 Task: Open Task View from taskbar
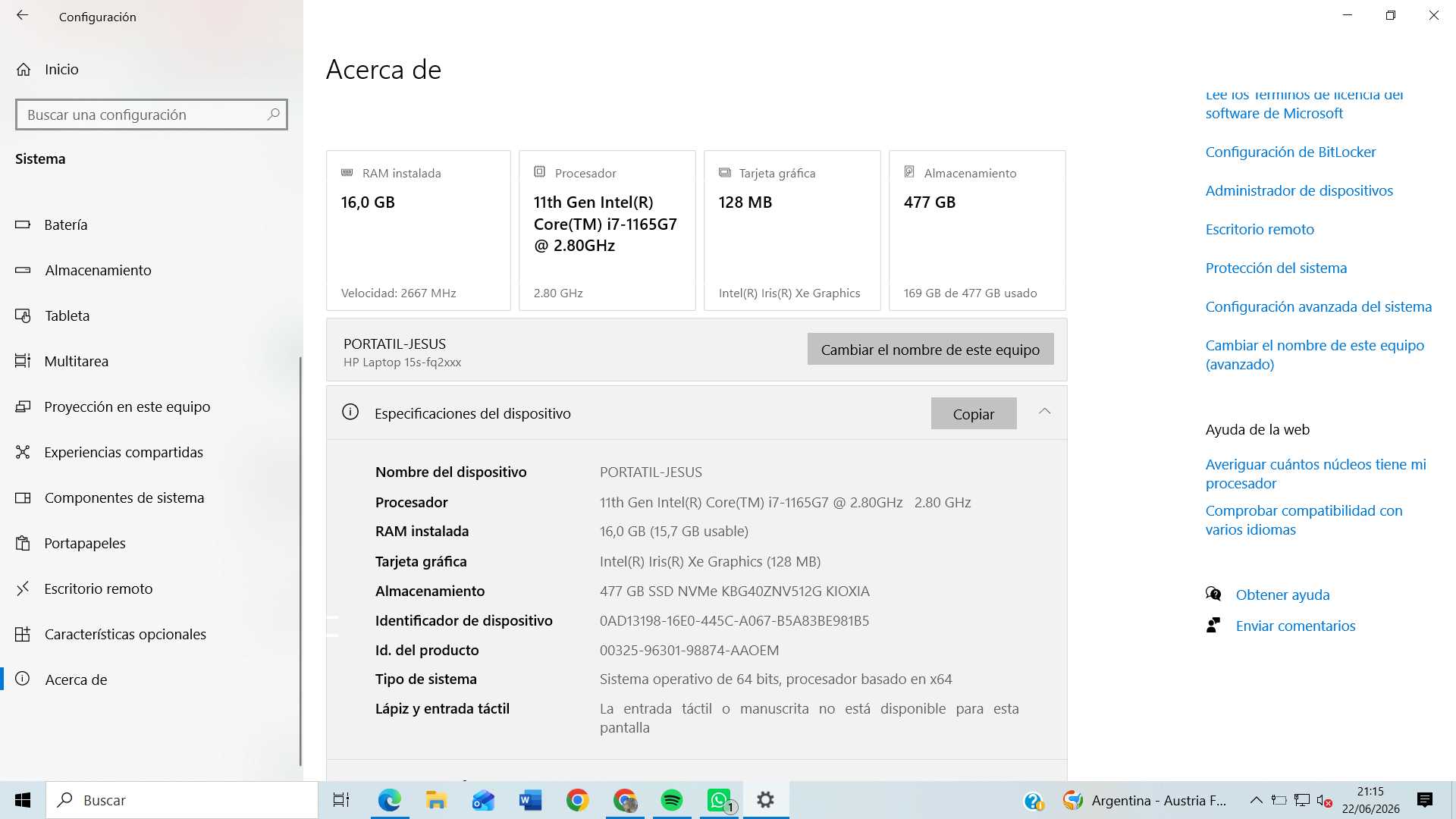click(x=341, y=800)
